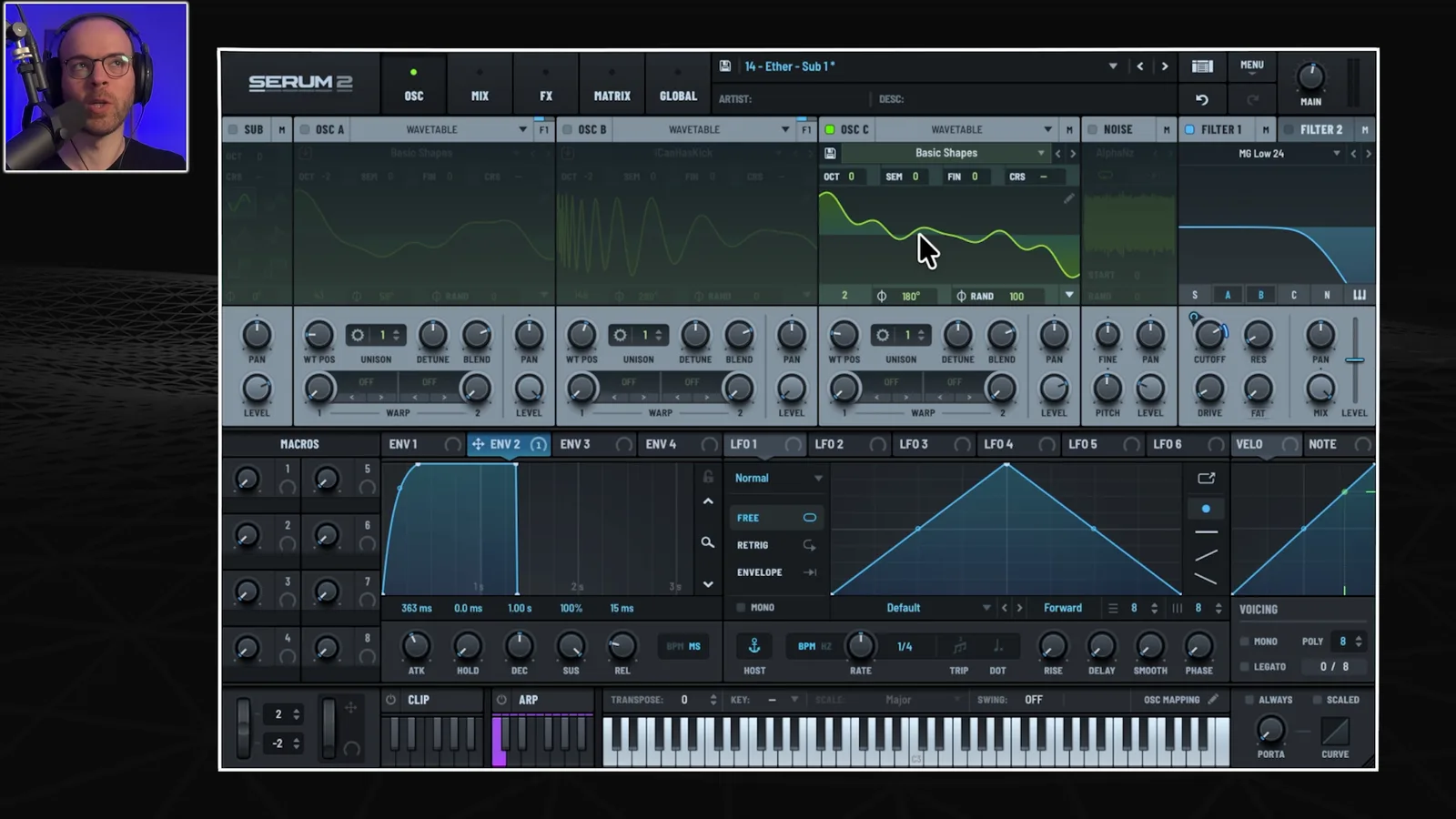1456x819 pixels.
Task: Open OSC C WAVETABLE type dropdown
Action: point(1047,129)
